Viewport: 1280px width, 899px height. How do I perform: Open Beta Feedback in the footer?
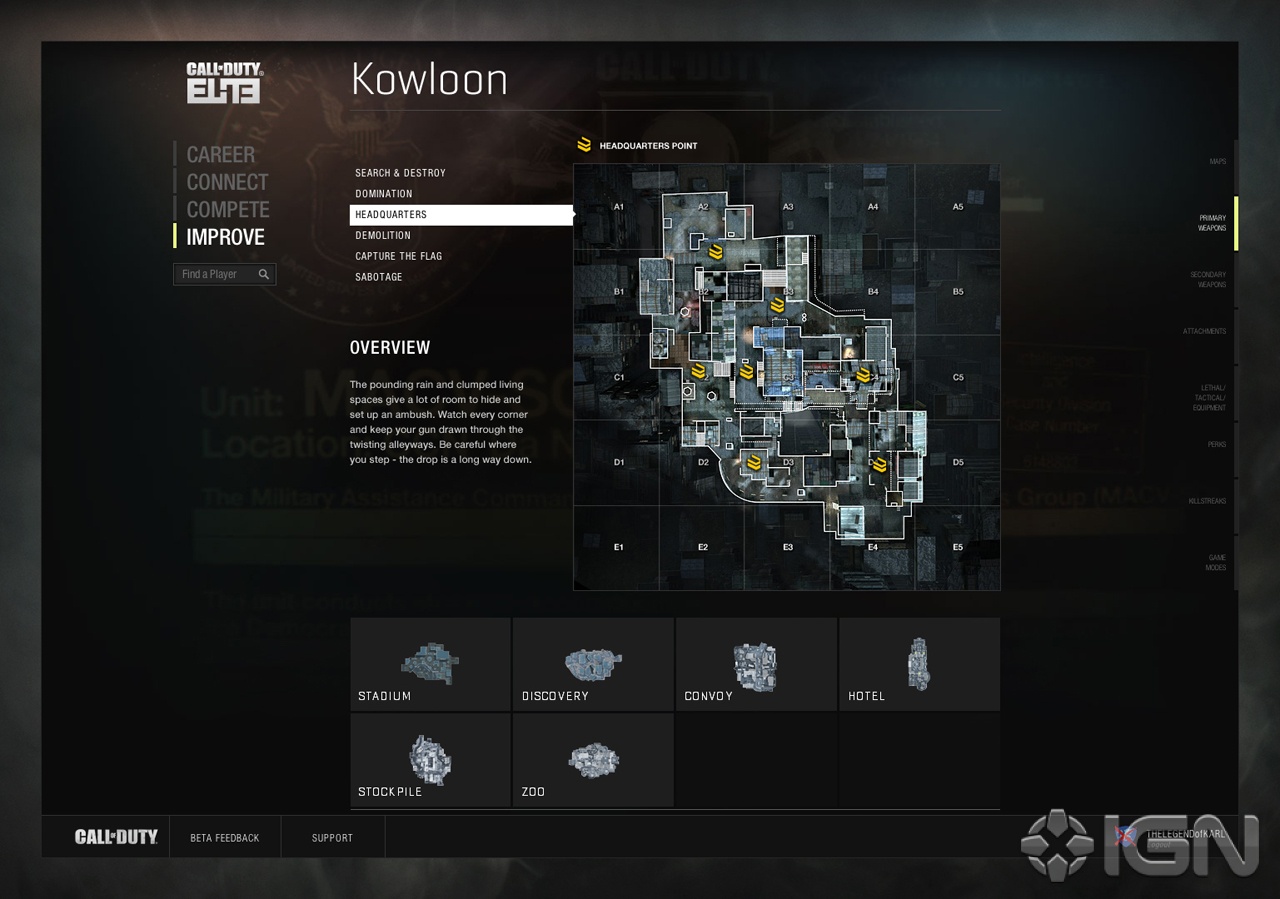pos(224,838)
